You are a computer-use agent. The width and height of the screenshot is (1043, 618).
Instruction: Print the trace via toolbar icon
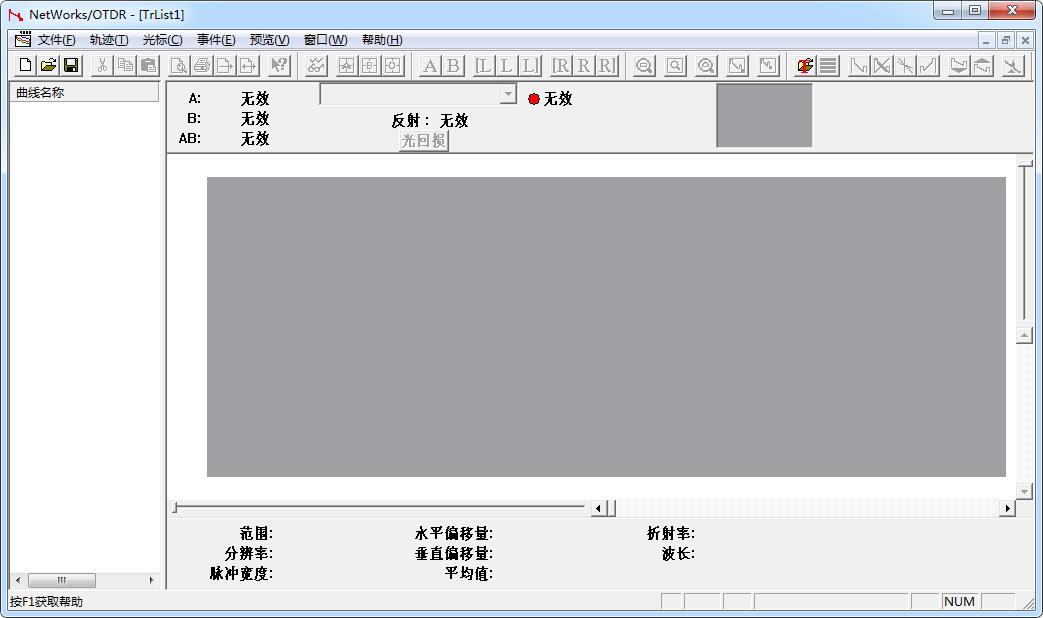click(x=203, y=64)
